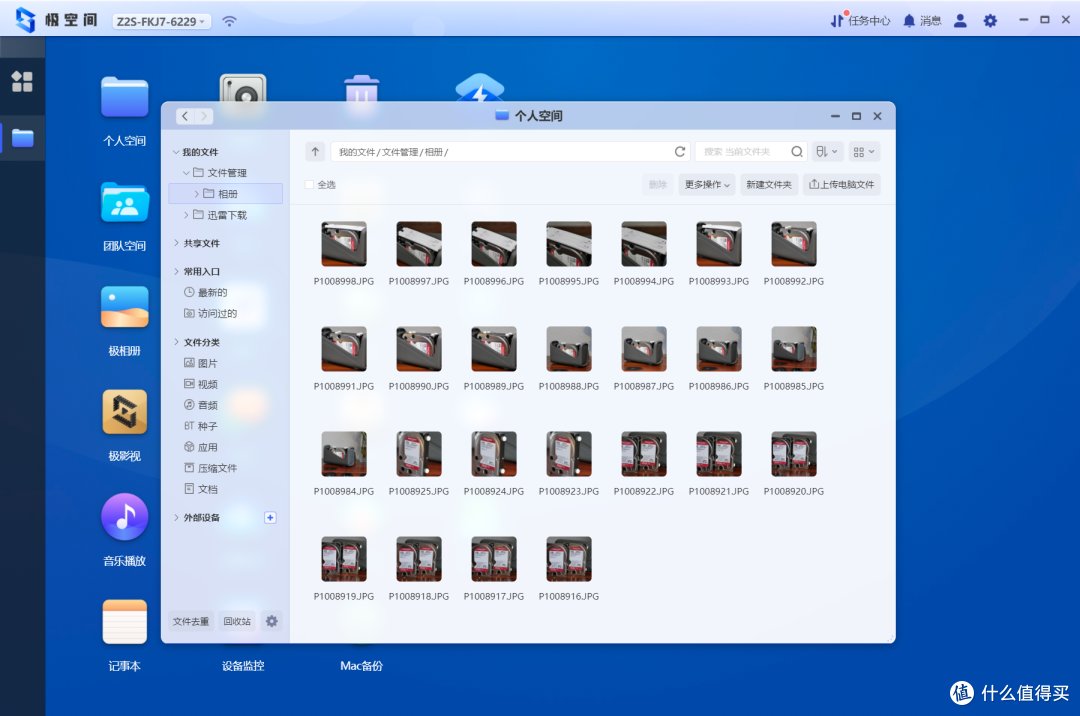The width and height of the screenshot is (1080, 716).
Task: Filter by 文档 category
Action: click(200, 489)
